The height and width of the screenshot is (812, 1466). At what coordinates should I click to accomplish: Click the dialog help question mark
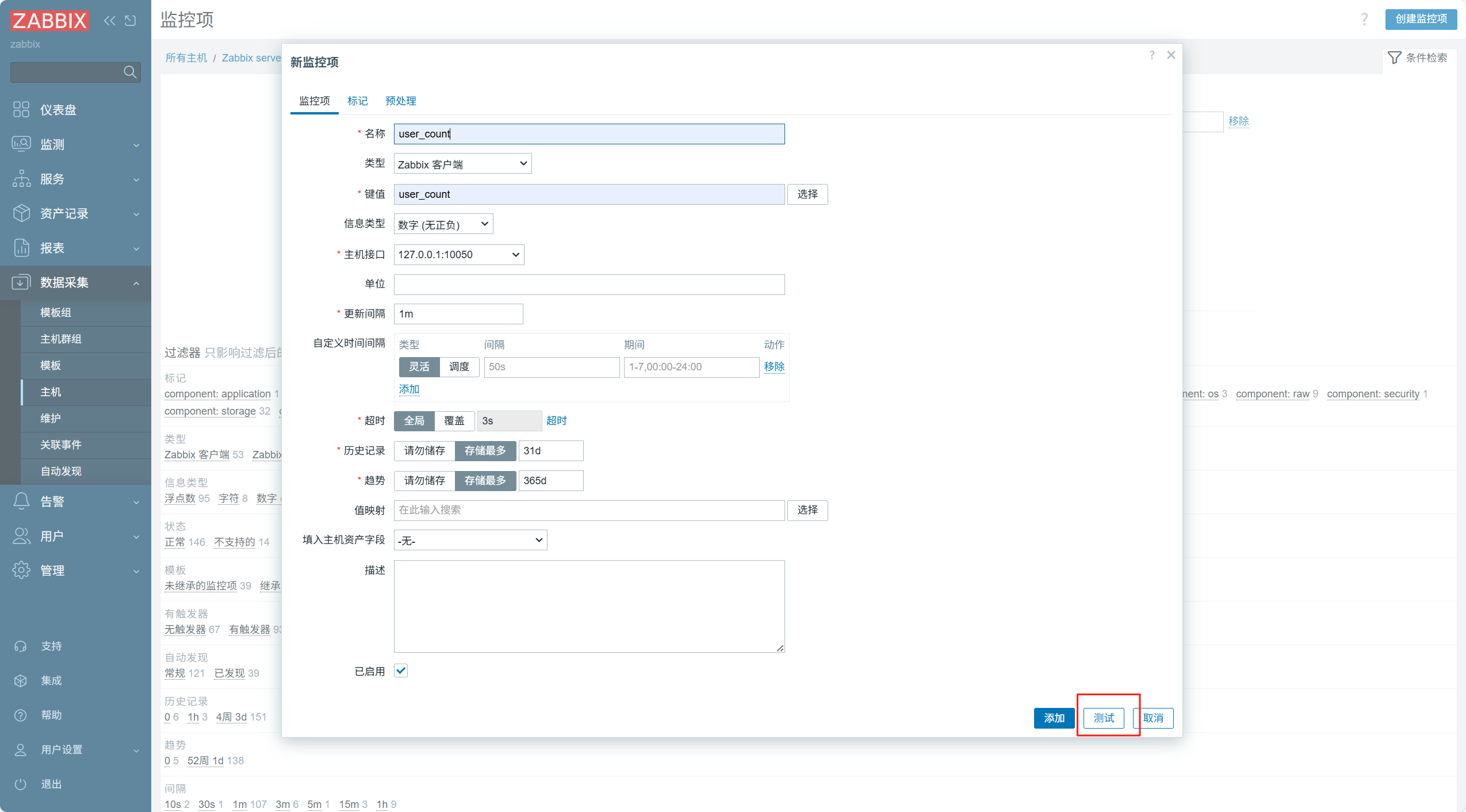[1151, 55]
